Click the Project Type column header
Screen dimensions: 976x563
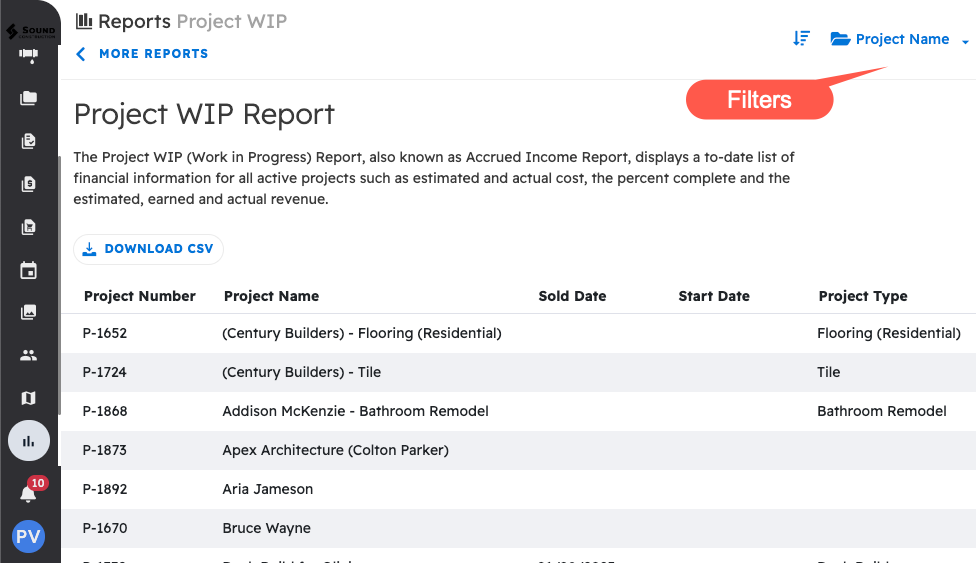tap(862, 296)
